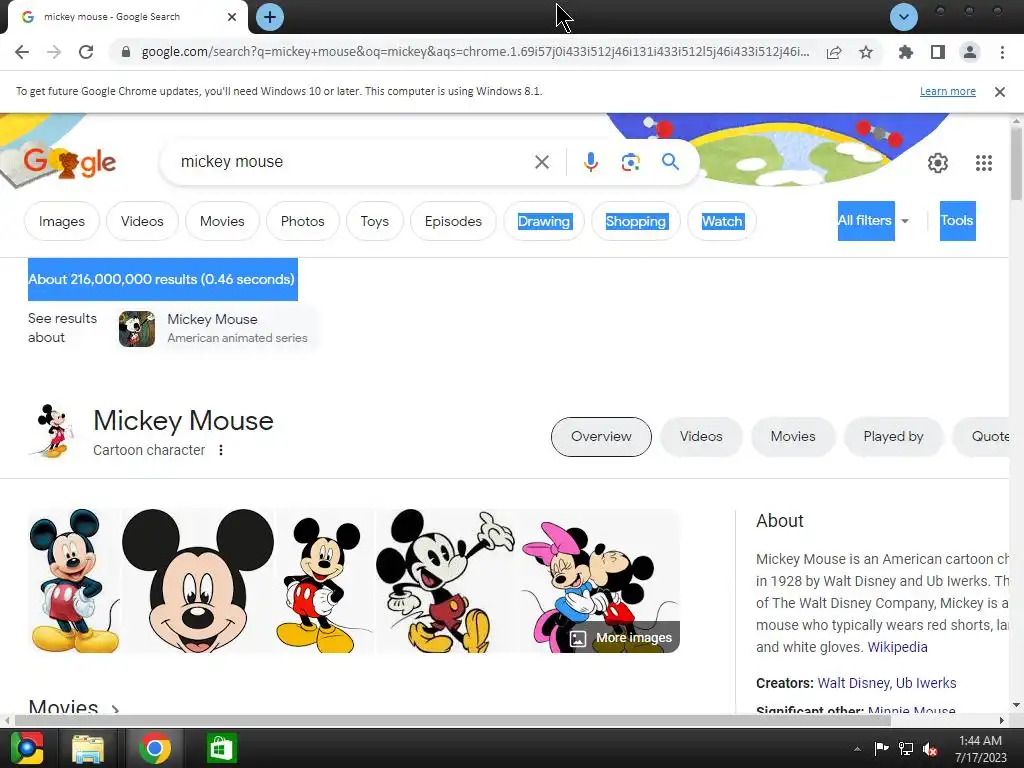
Task: Expand the Movies section chevron
Action: (116, 708)
